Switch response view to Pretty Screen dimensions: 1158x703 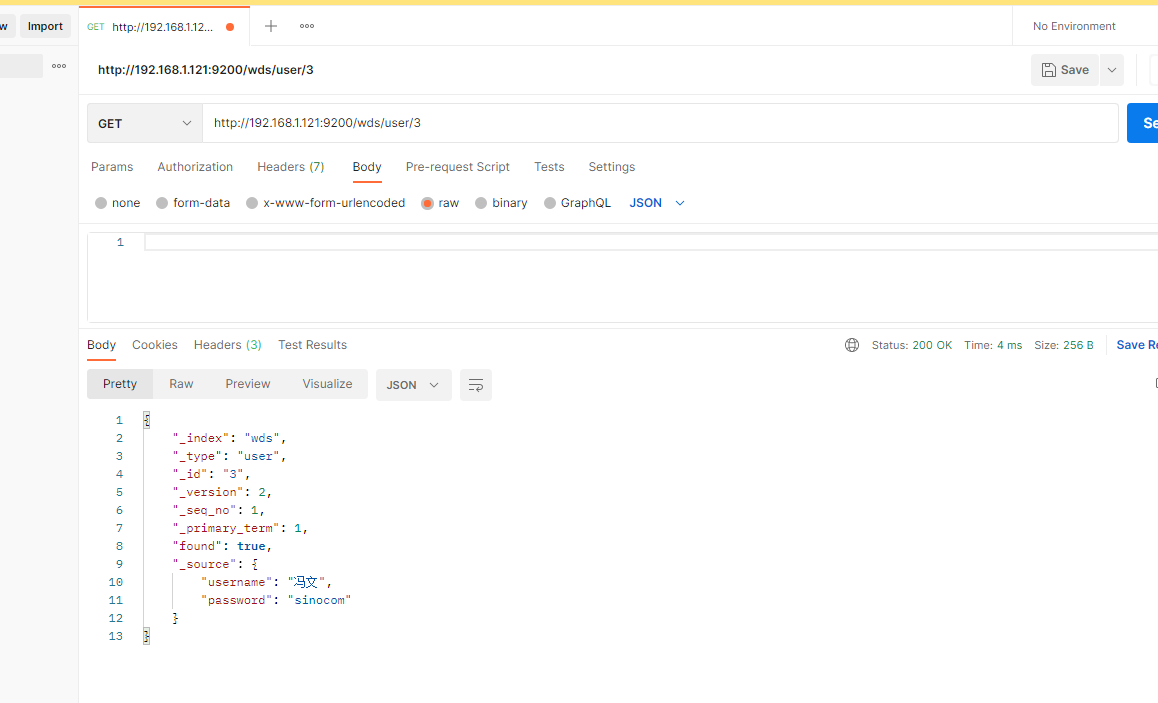120,384
